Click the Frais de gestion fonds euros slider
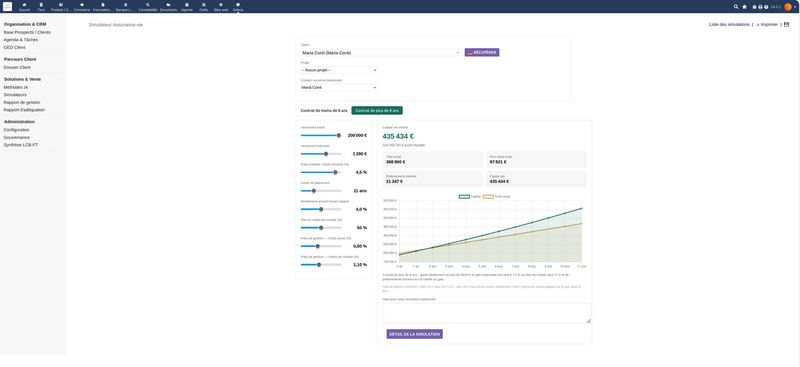 (x=321, y=246)
